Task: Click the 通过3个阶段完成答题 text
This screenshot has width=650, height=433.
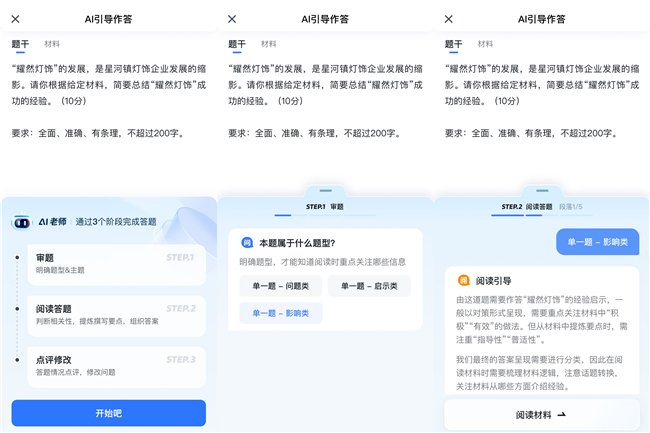Action: pos(116,222)
